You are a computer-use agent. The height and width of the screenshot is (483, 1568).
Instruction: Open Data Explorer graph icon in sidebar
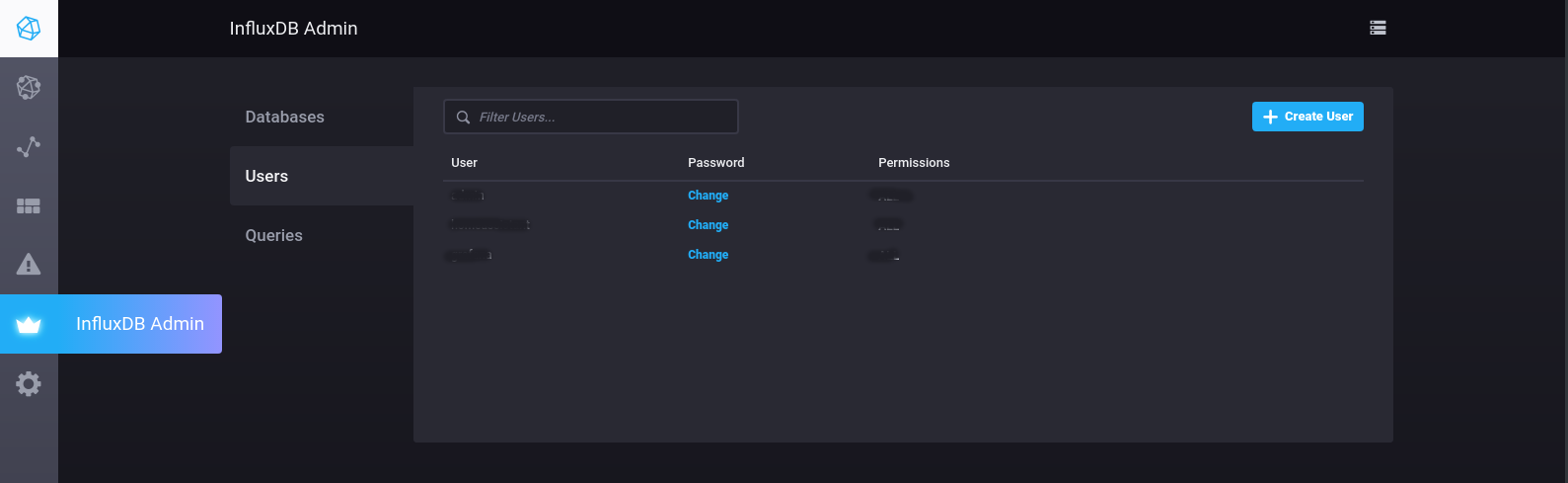click(29, 147)
